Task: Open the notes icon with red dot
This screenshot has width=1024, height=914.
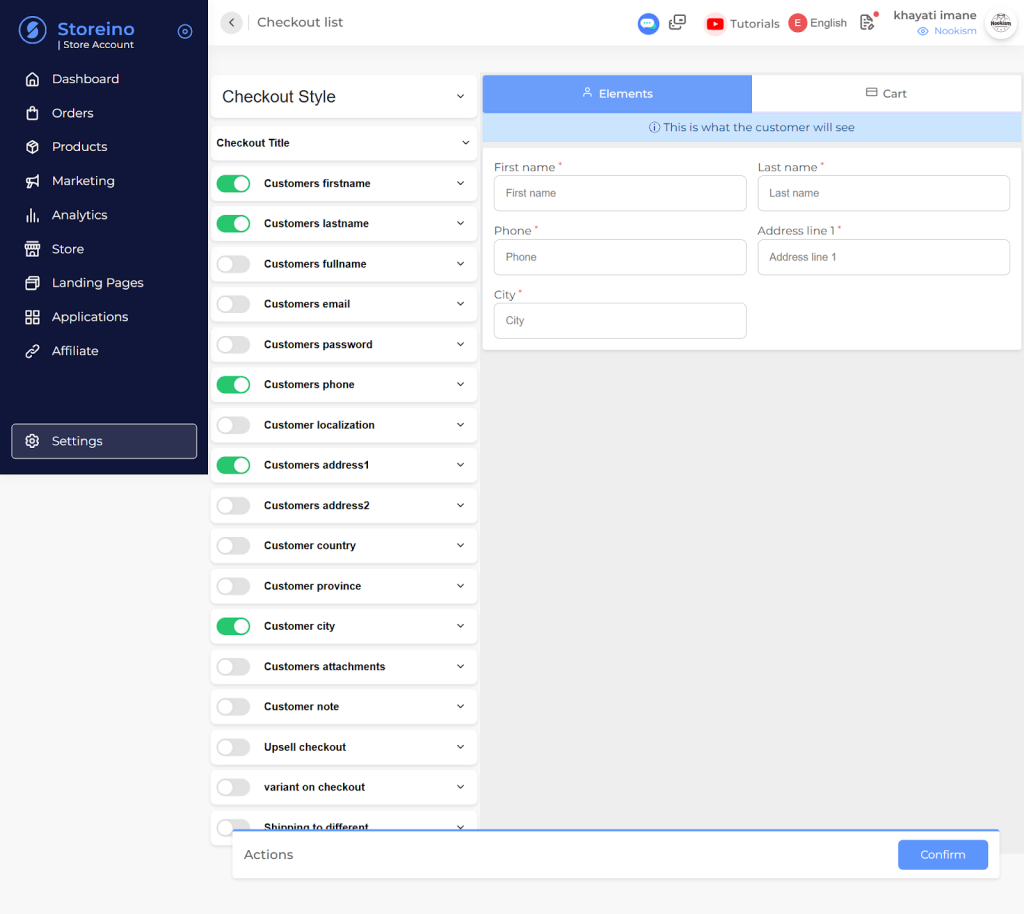Action: 868,22
